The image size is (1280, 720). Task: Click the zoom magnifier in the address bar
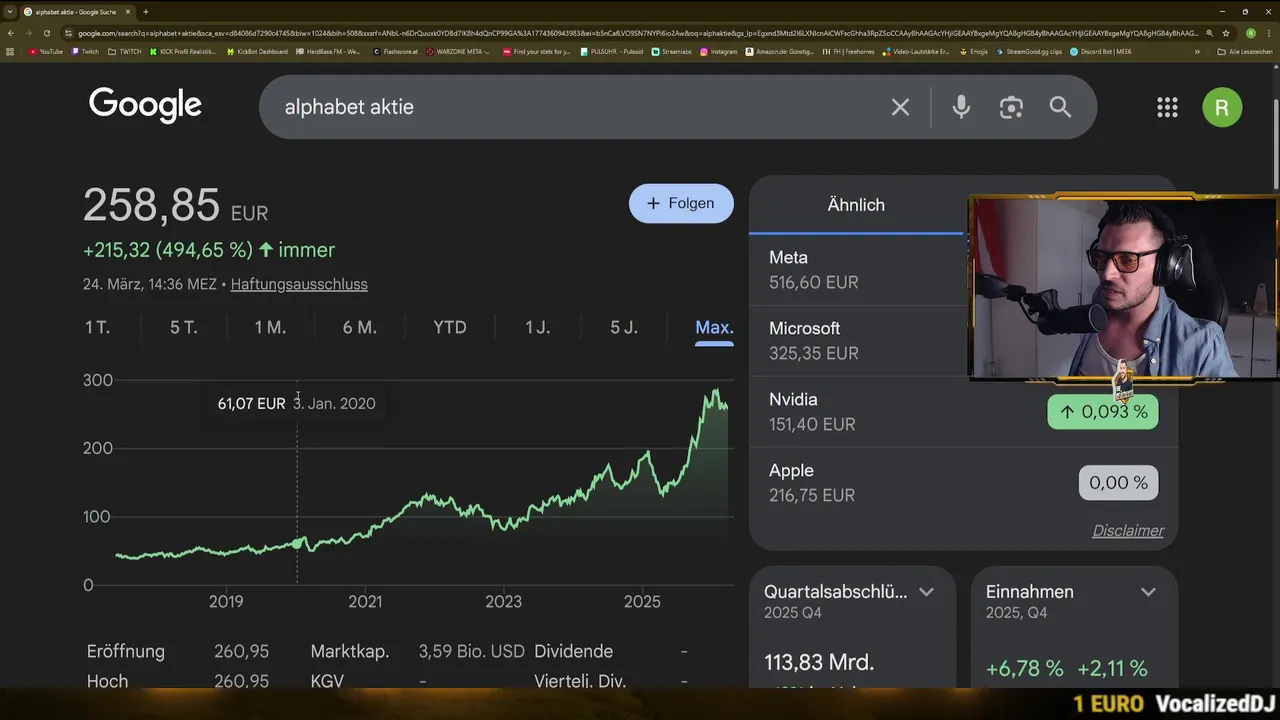[x=1210, y=33]
